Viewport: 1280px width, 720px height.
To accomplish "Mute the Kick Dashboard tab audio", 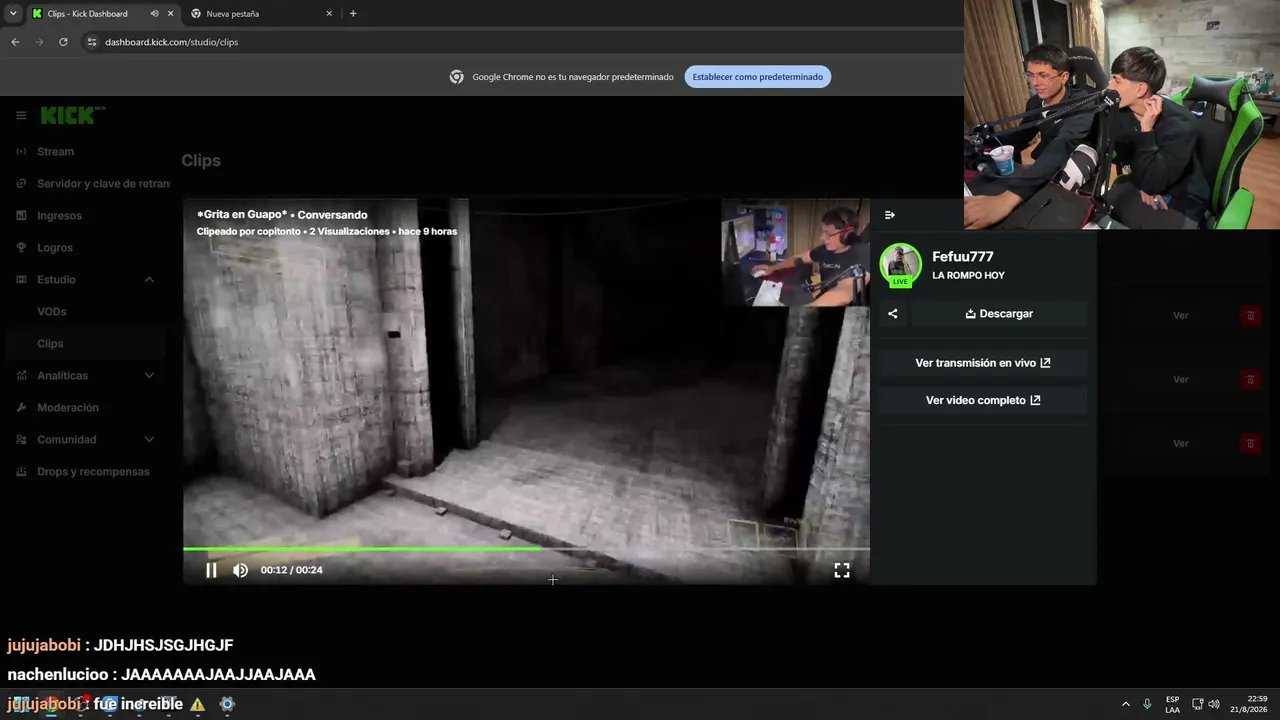I will [x=154, y=14].
